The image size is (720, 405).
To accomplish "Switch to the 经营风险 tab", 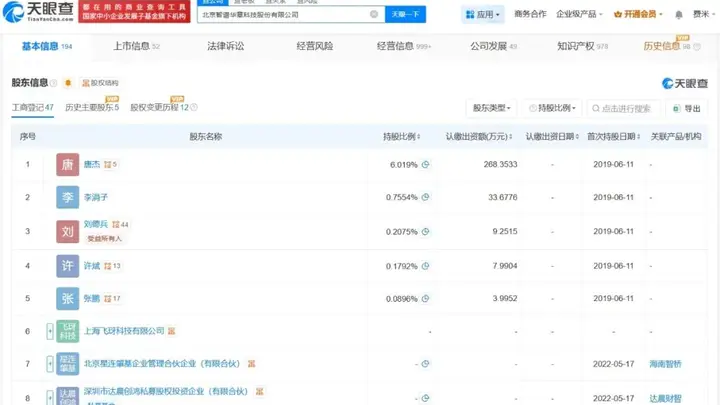I will click(315, 46).
